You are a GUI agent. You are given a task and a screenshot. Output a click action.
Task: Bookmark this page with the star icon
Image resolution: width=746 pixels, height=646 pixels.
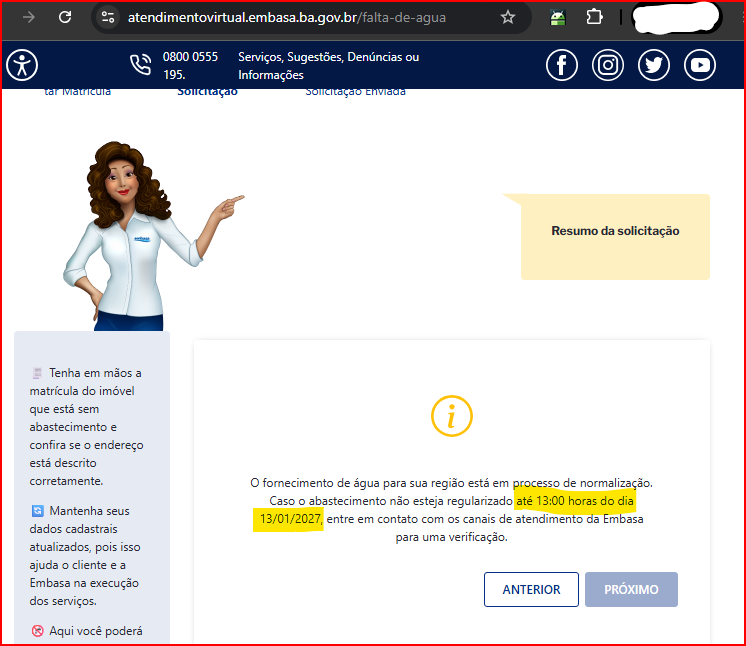tap(508, 18)
